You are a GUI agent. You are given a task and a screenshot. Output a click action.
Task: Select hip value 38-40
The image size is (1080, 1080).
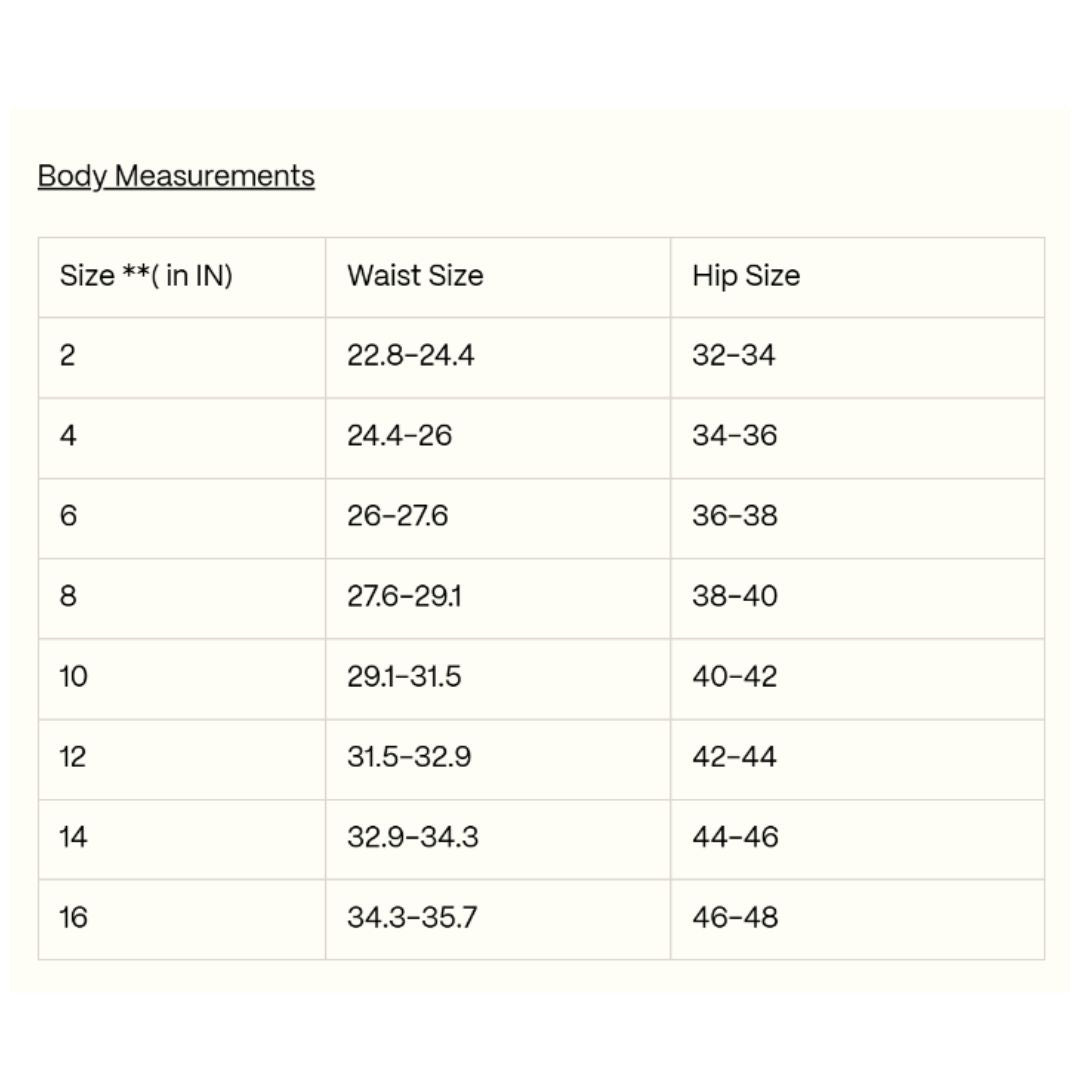coord(735,596)
